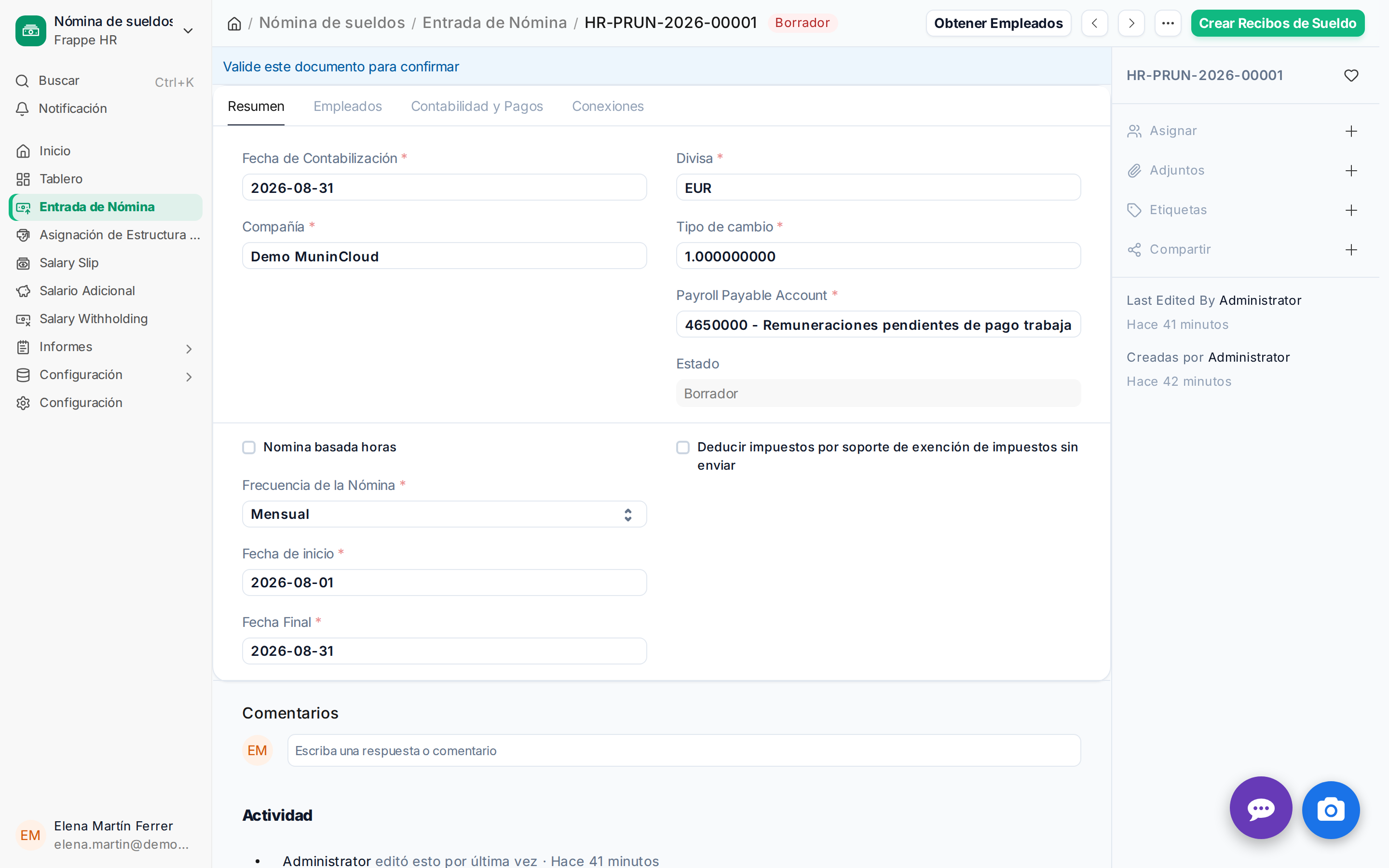Screen dimensions: 1389x868
Task: Click the Fecha de inicio field
Action: [444, 583]
